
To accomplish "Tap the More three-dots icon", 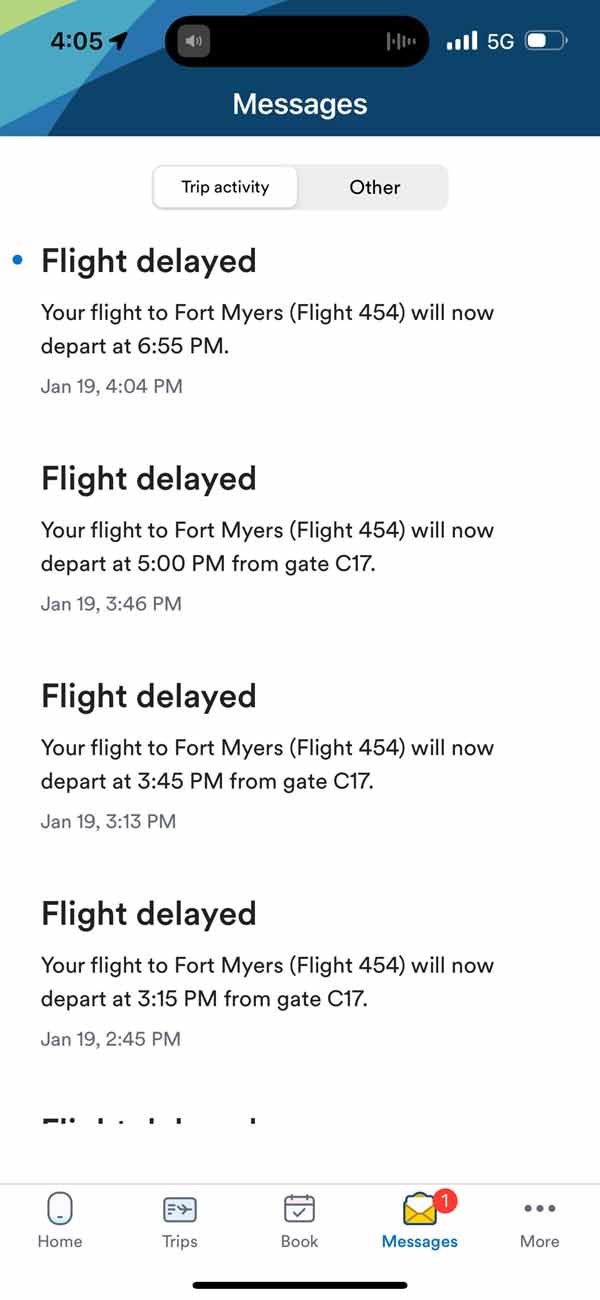I will [x=539, y=1209].
